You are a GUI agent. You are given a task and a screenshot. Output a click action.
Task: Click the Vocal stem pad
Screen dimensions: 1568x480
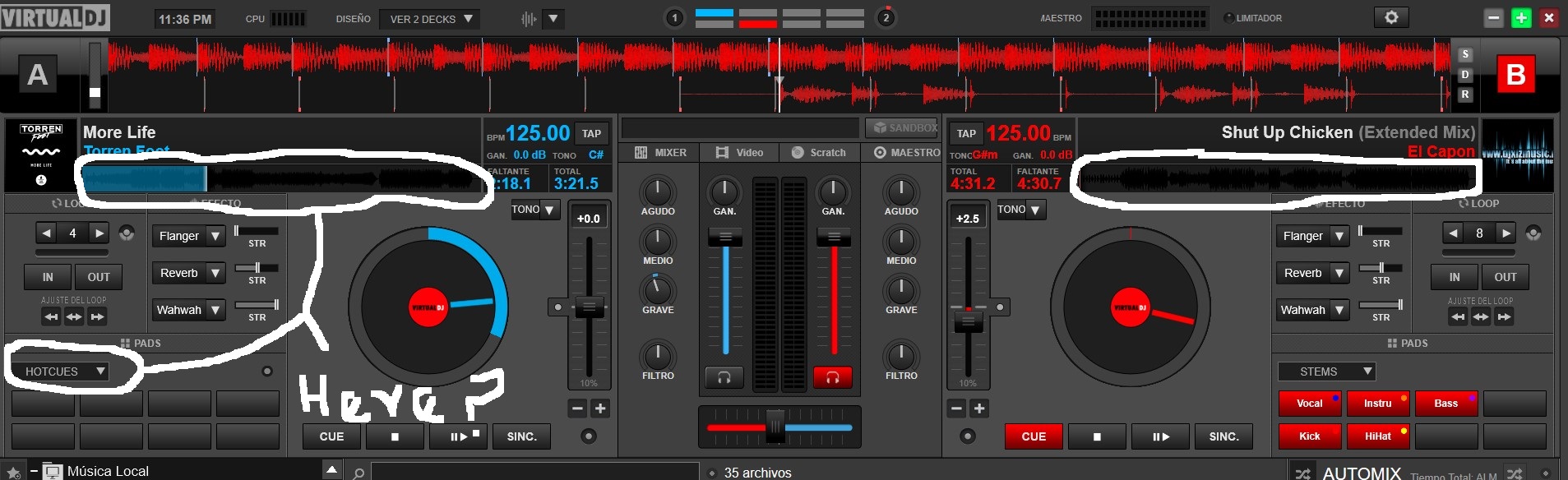pos(1310,403)
